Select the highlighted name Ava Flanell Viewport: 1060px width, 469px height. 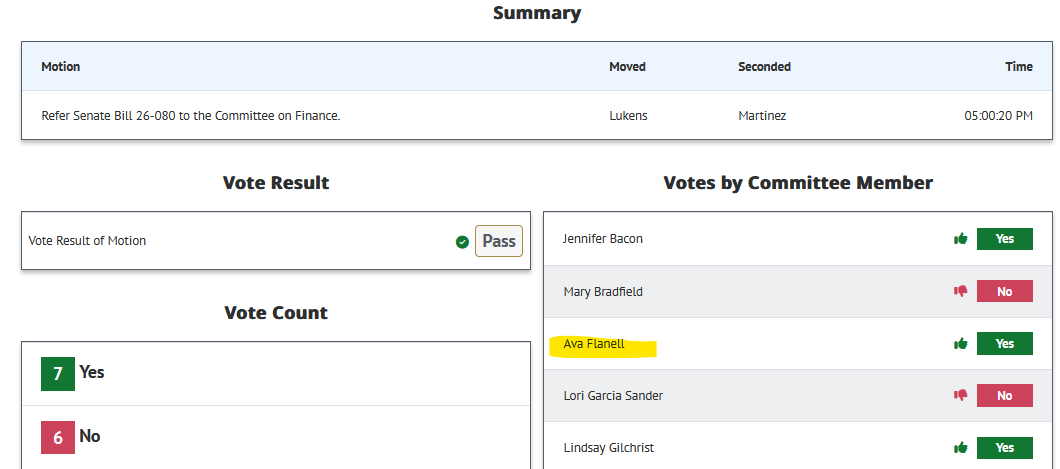pyautogui.click(x=594, y=344)
